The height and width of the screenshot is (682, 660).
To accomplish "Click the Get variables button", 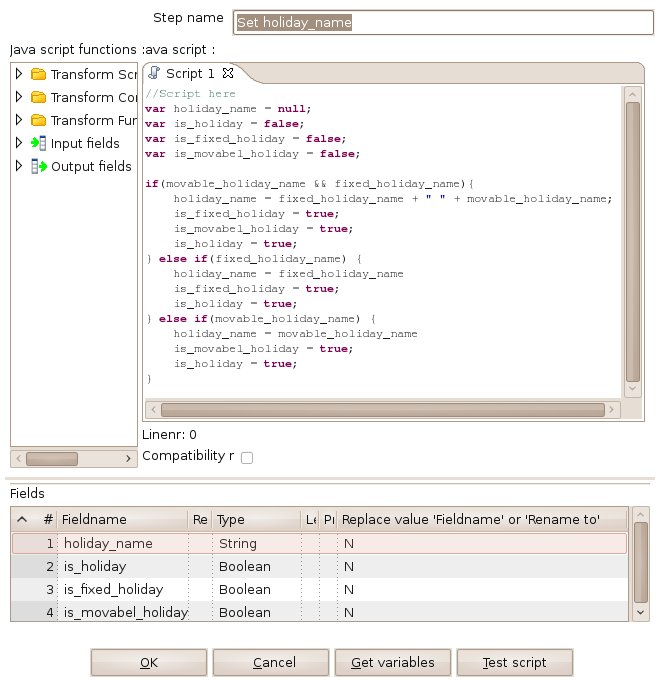I will point(392,662).
